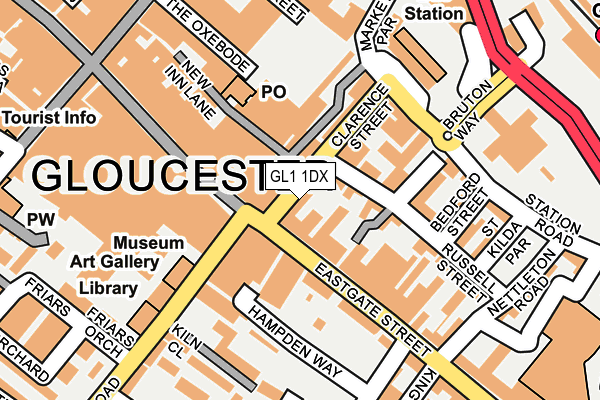This screenshot has width=600, height=400.
Task: Click the PW place of worship label
Action: 41,220
